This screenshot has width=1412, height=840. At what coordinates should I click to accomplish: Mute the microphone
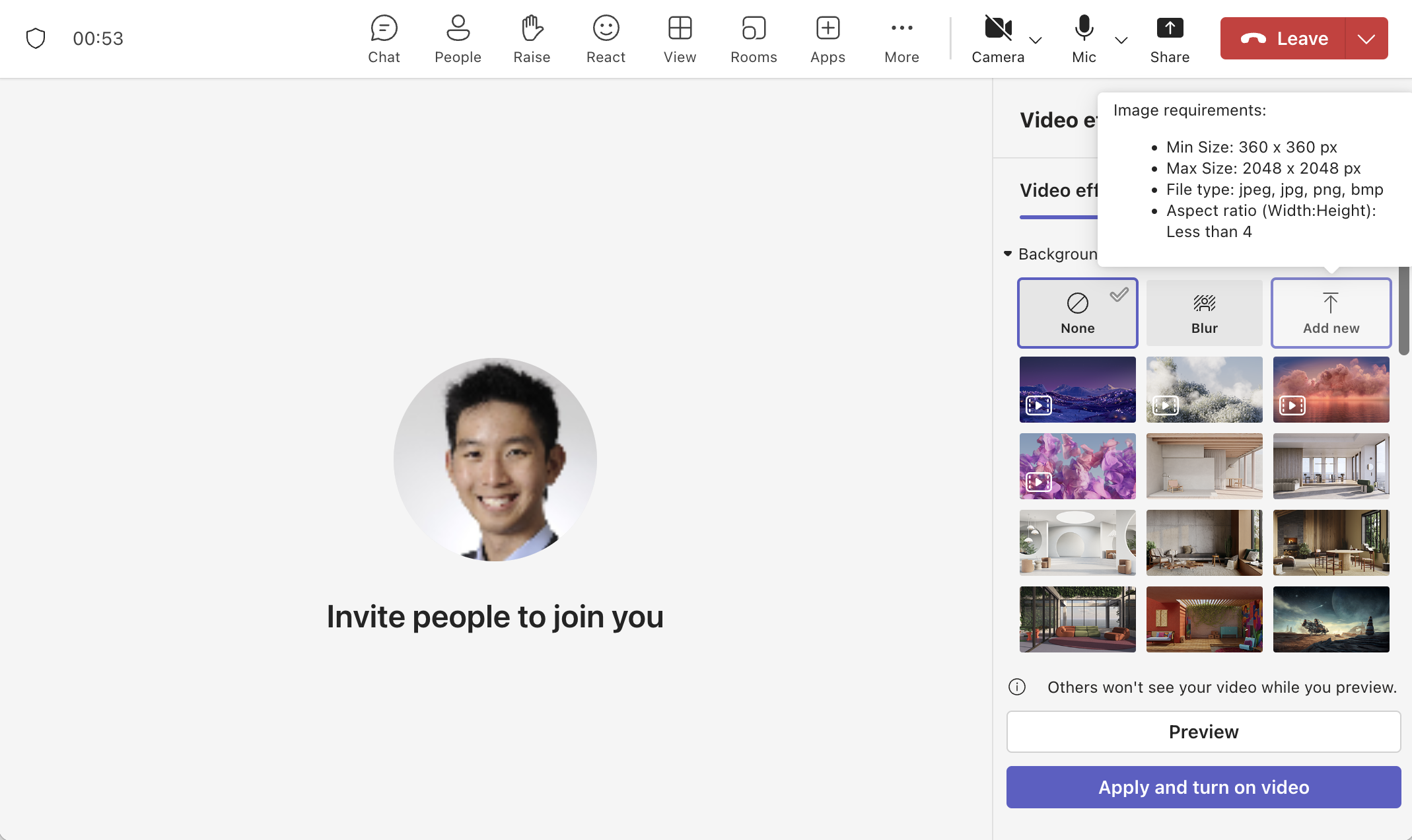[1082, 30]
